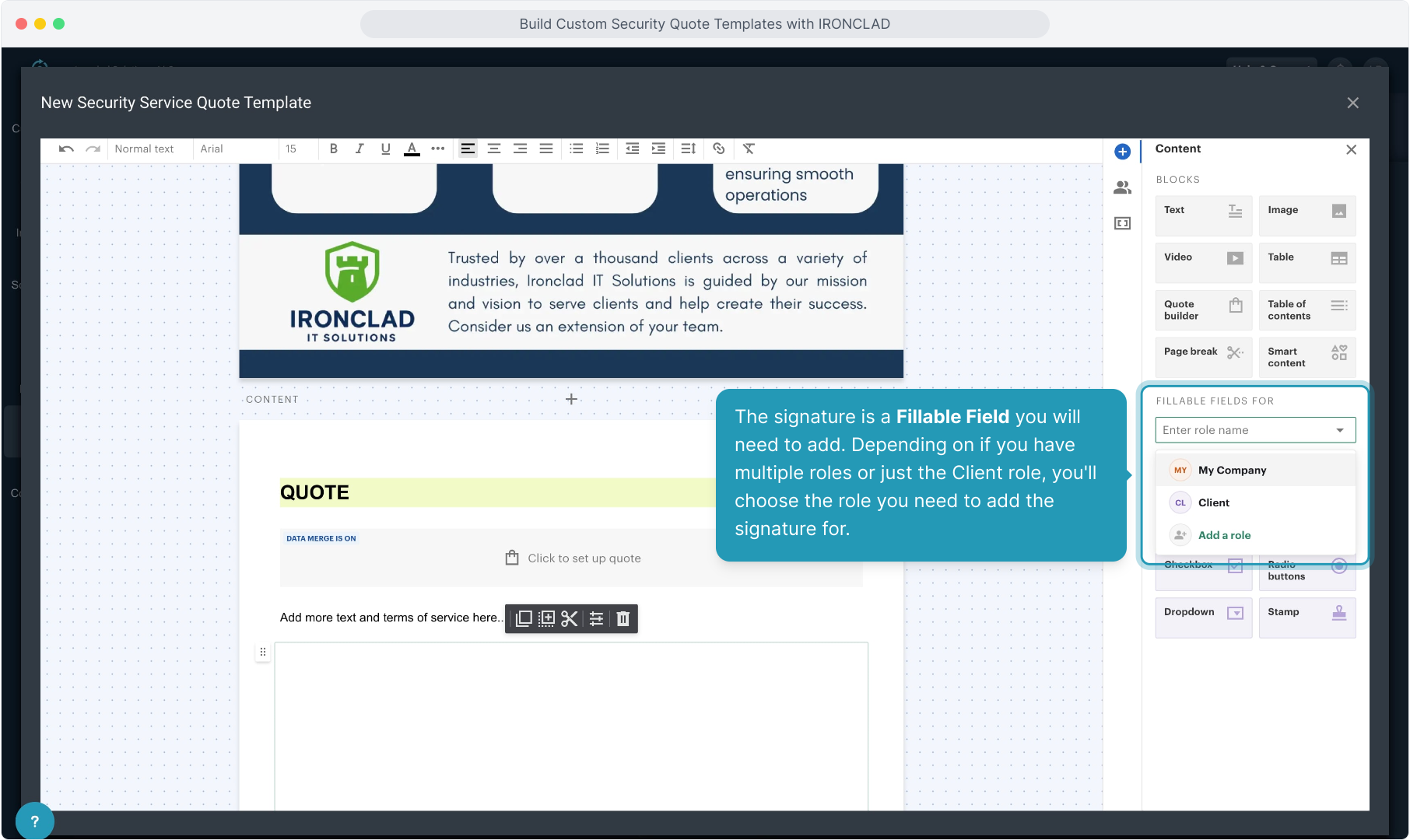
Task: Center align the text
Action: (494, 149)
